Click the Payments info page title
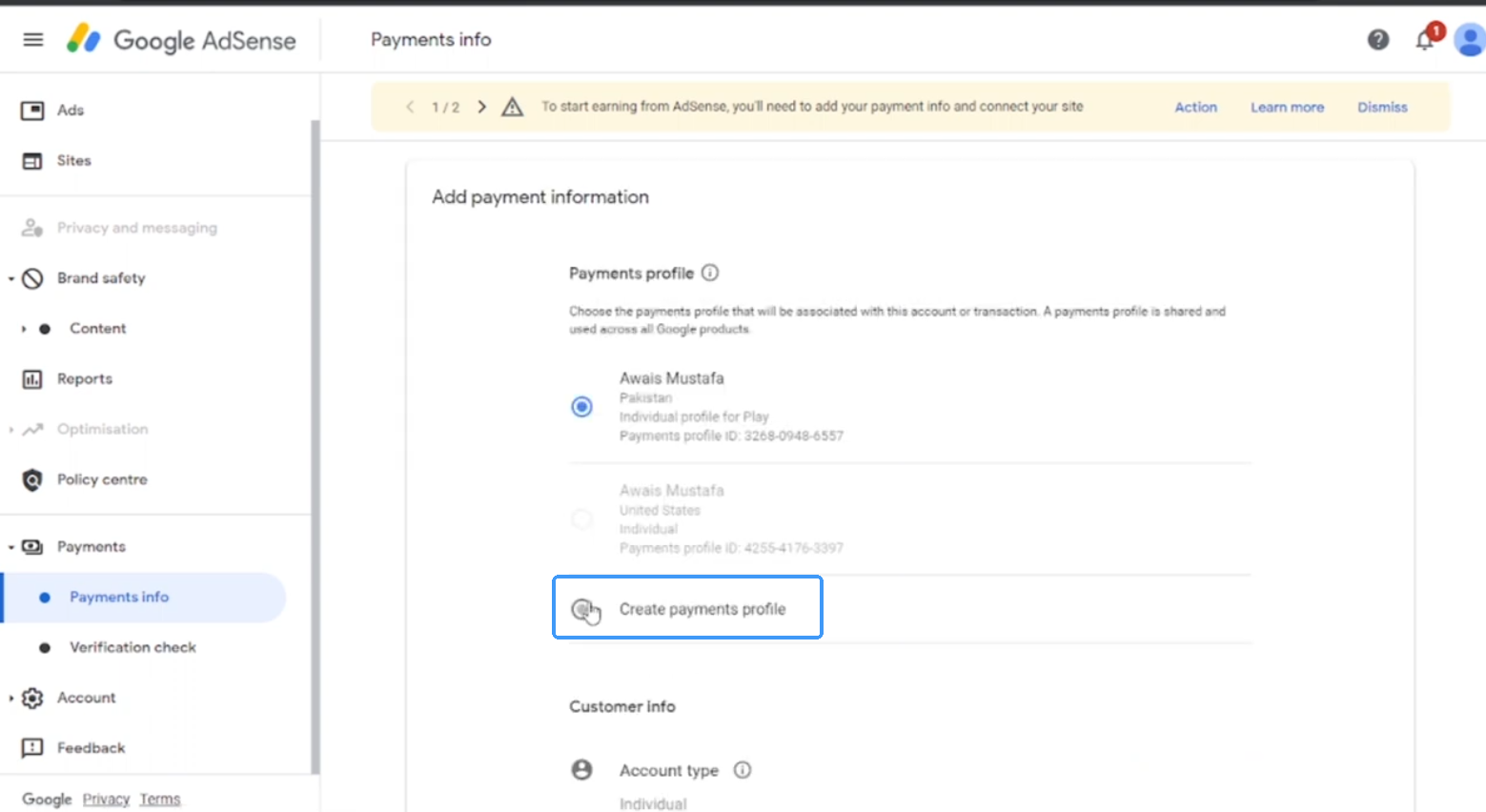1486x812 pixels. [x=431, y=40]
